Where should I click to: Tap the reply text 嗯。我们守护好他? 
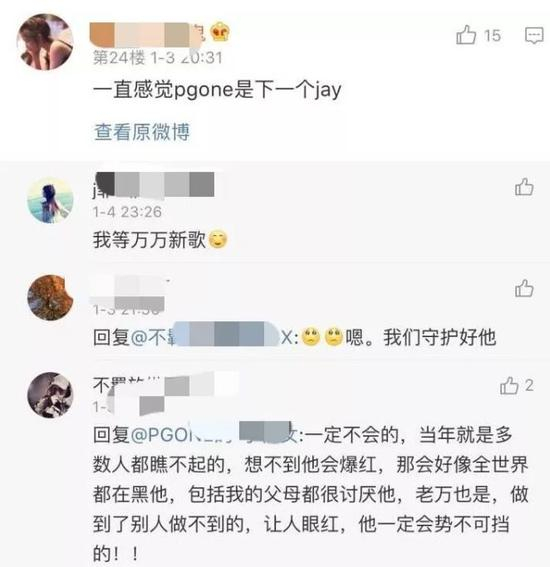(420, 337)
